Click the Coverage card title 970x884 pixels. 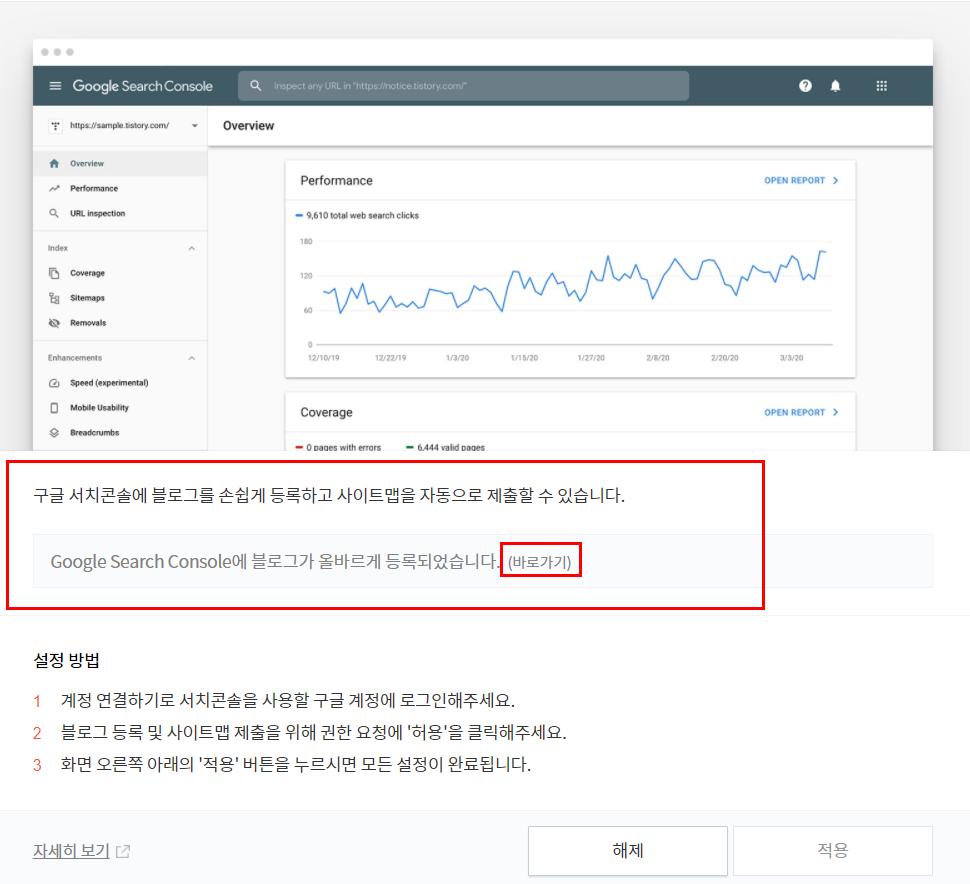pyautogui.click(x=327, y=413)
